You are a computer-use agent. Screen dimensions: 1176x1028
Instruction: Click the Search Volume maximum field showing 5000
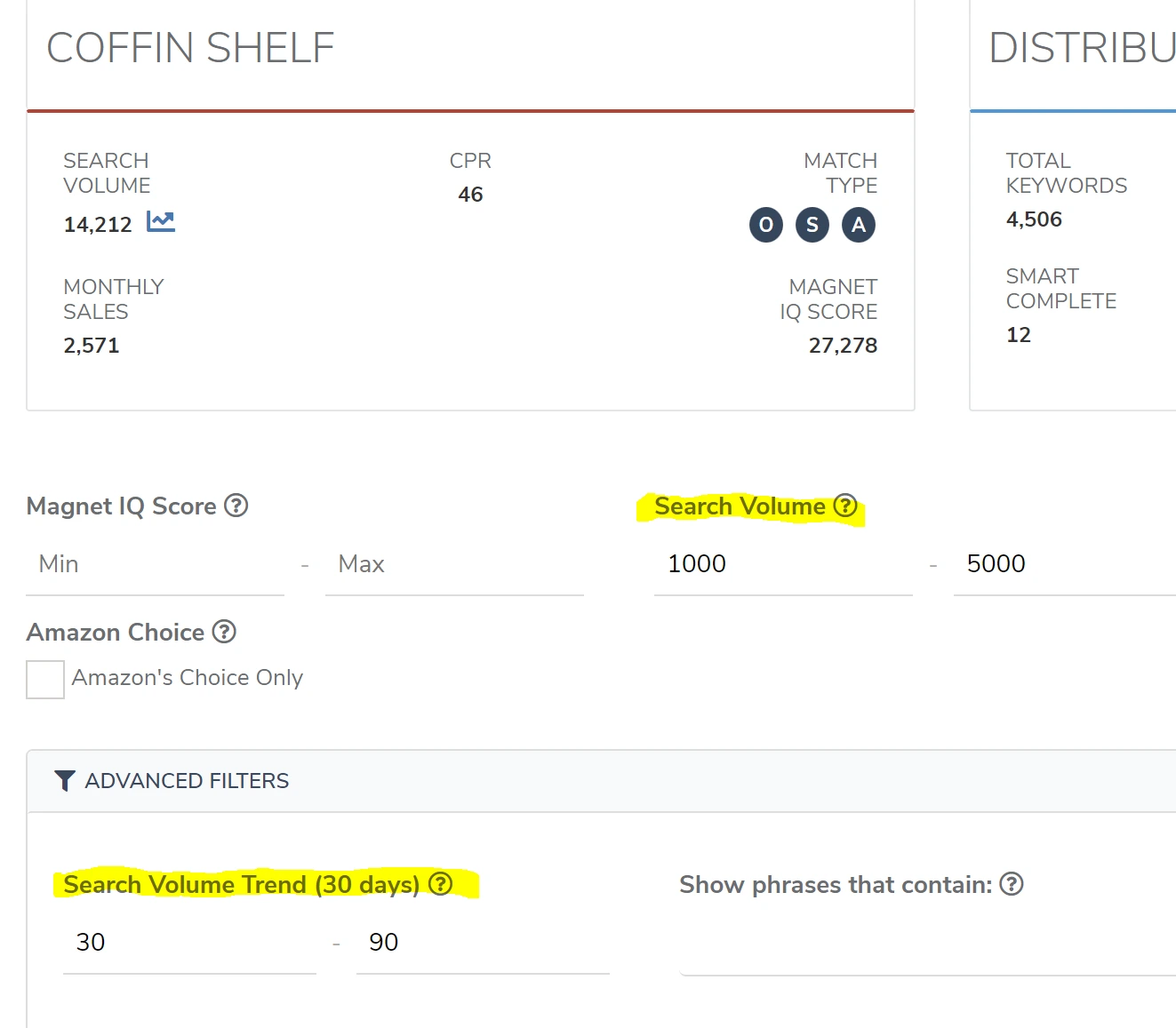(1062, 564)
